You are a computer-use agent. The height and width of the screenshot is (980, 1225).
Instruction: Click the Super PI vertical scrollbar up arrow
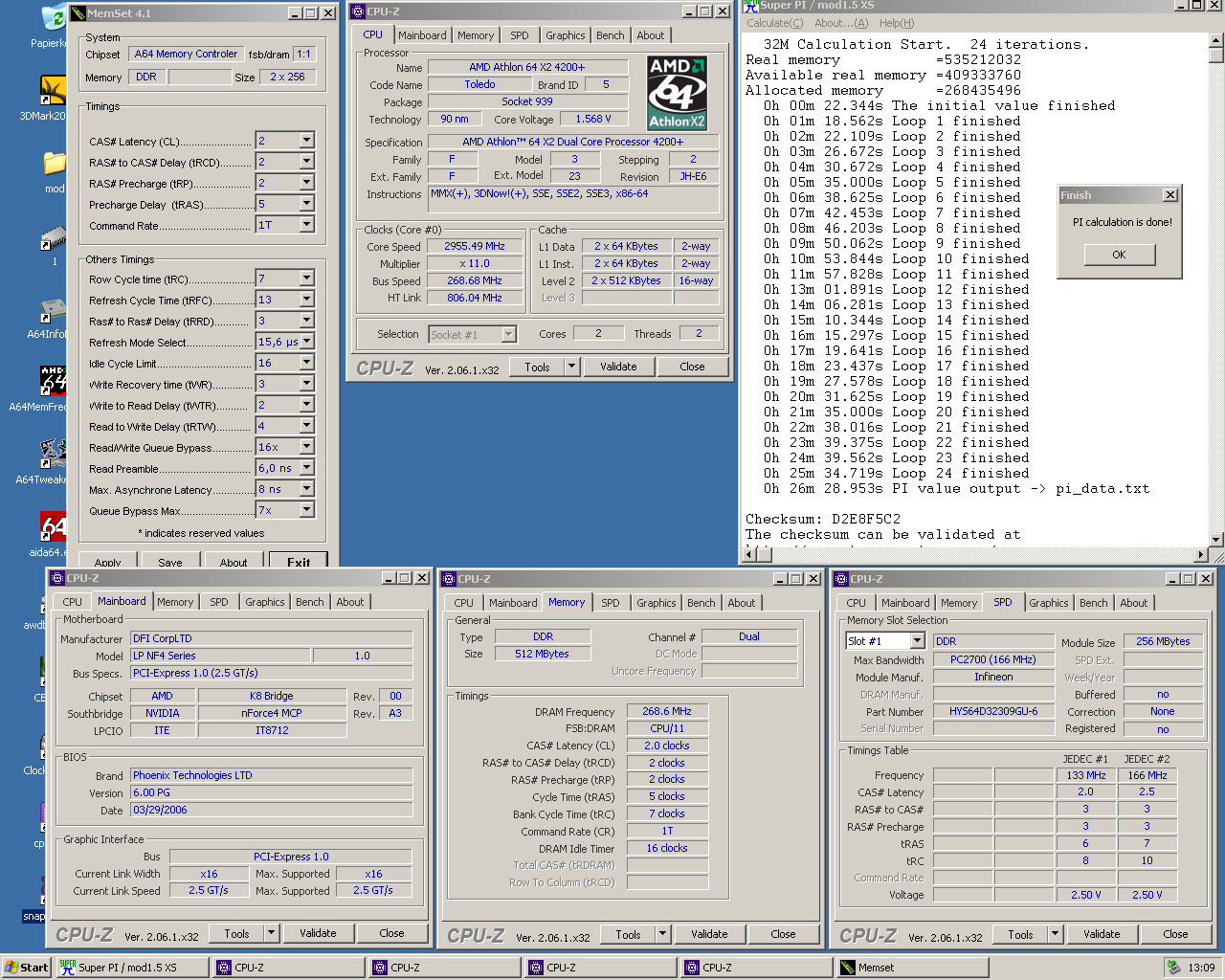tap(1216, 40)
